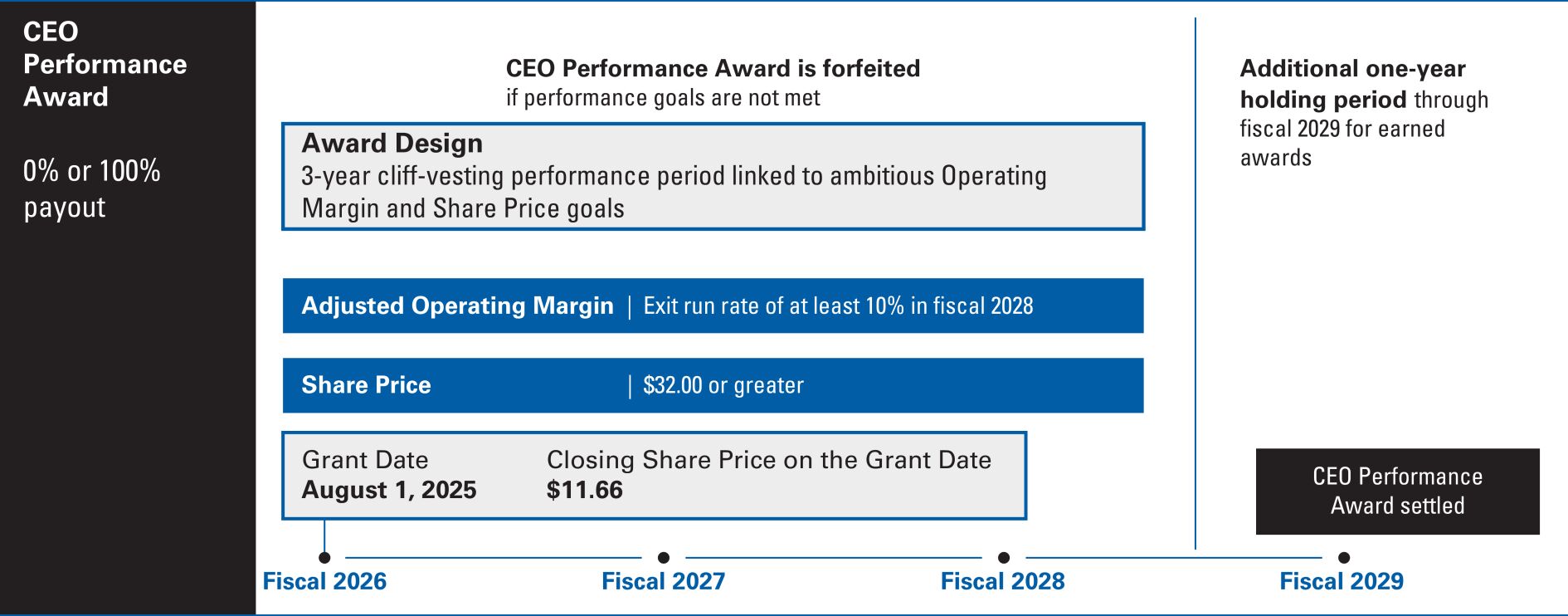
Task: Click the CEO Performance Award sidebar title
Action: [105, 64]
